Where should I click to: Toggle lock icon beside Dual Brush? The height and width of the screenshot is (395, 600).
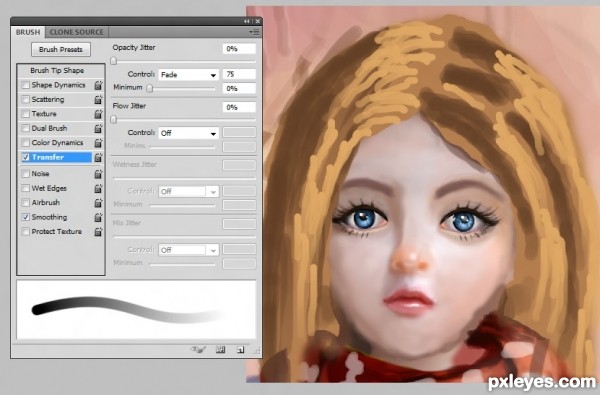coord(98,128)
